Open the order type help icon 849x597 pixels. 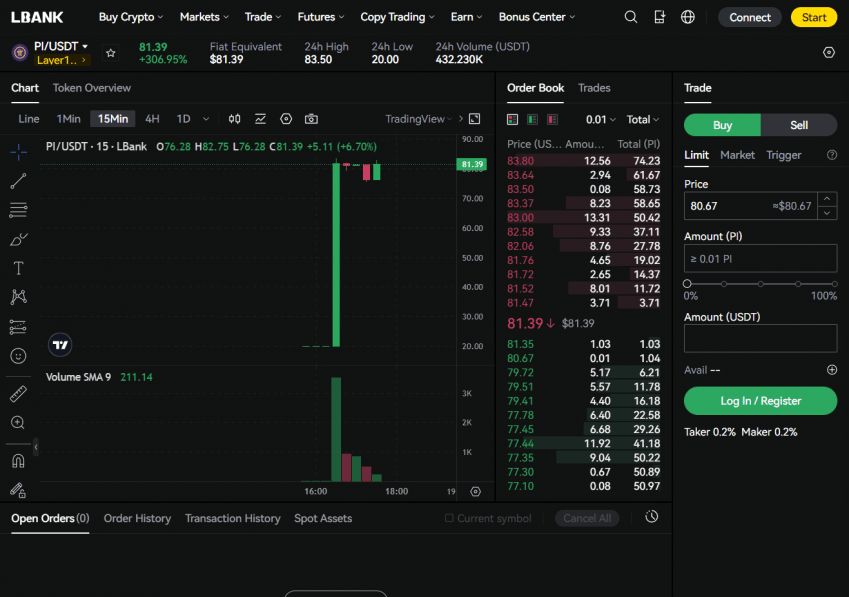832,155
